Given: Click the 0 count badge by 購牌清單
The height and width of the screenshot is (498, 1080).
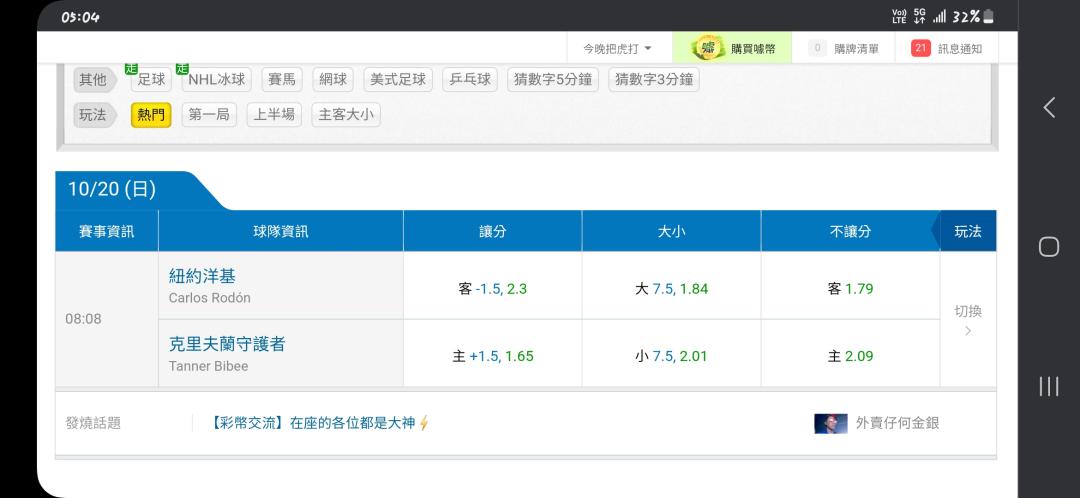Looking at the screenshot, I should coord(818,48).
